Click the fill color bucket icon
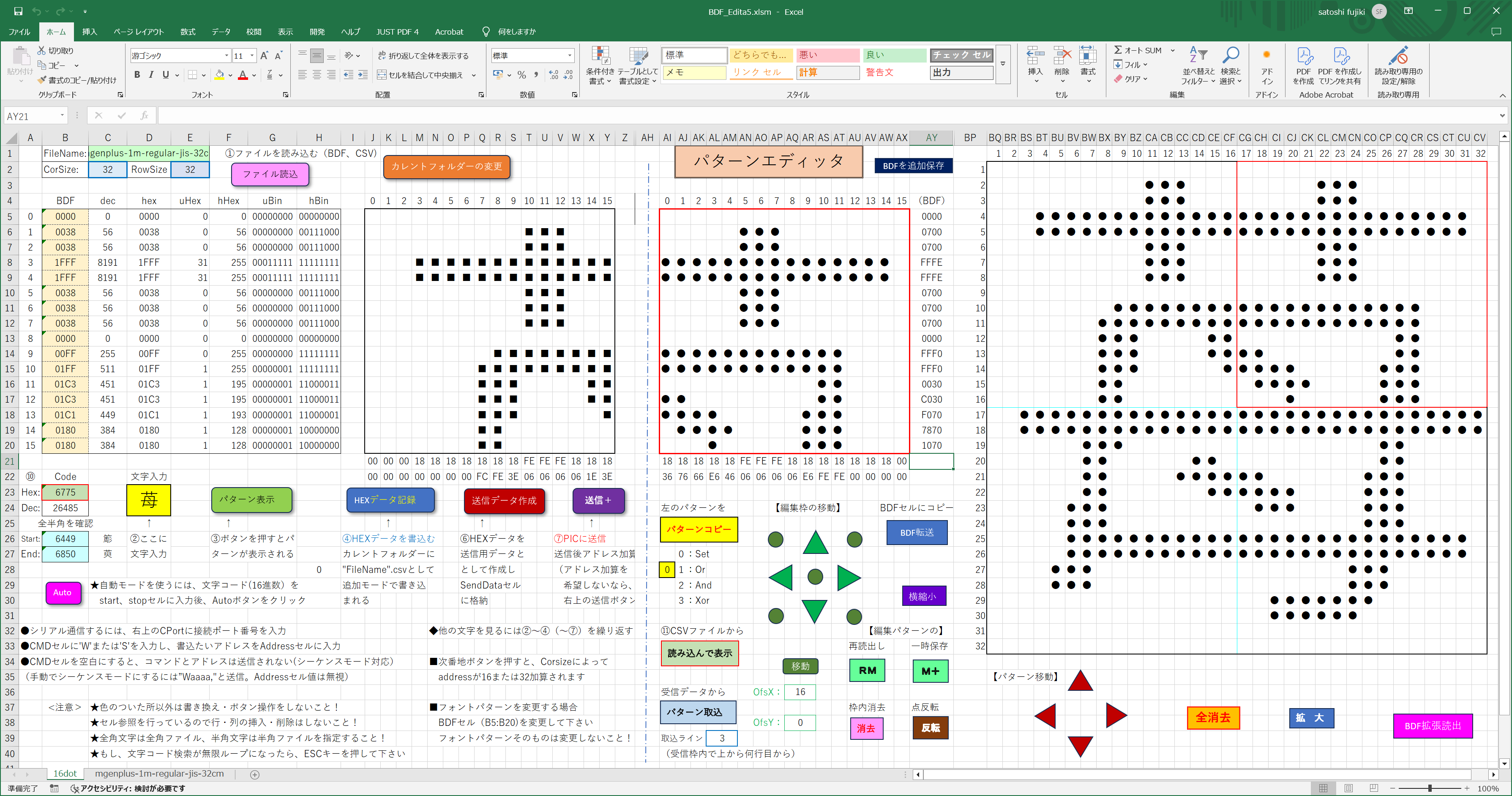The image size is (1512, 796). [219, 74]
